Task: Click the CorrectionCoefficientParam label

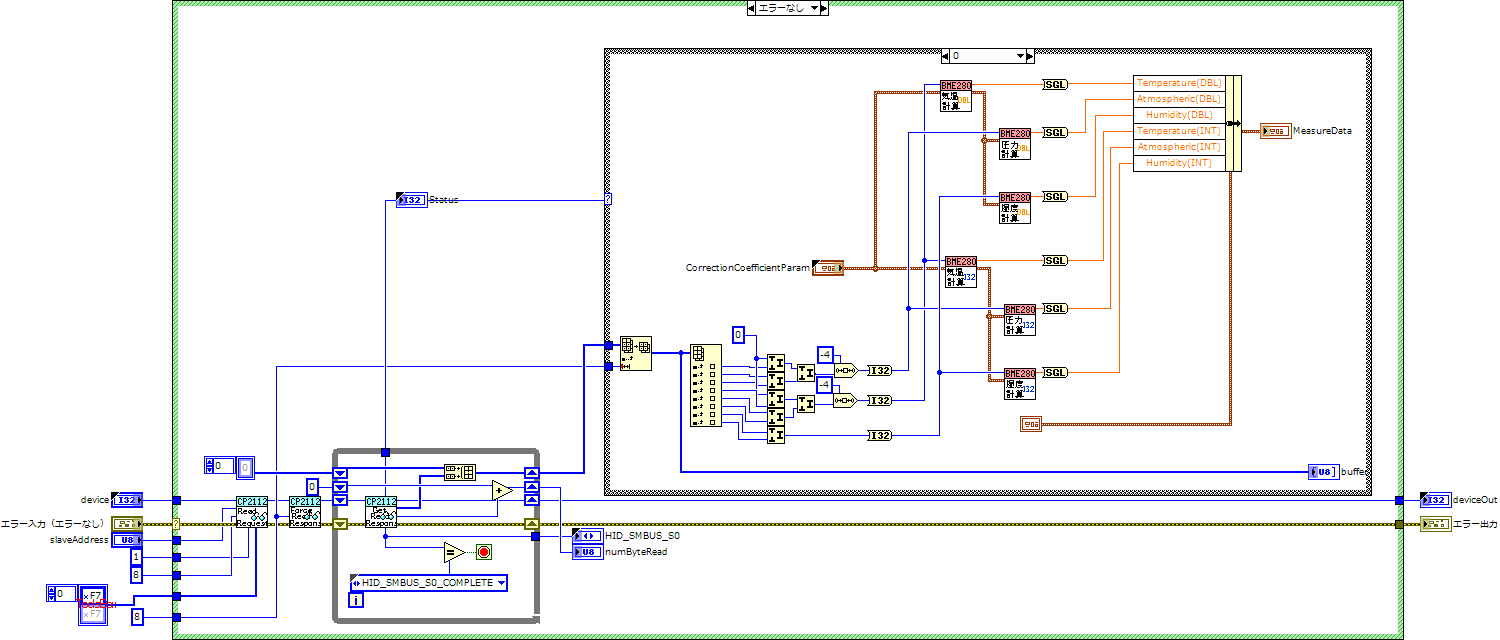Action: (748, 268)
